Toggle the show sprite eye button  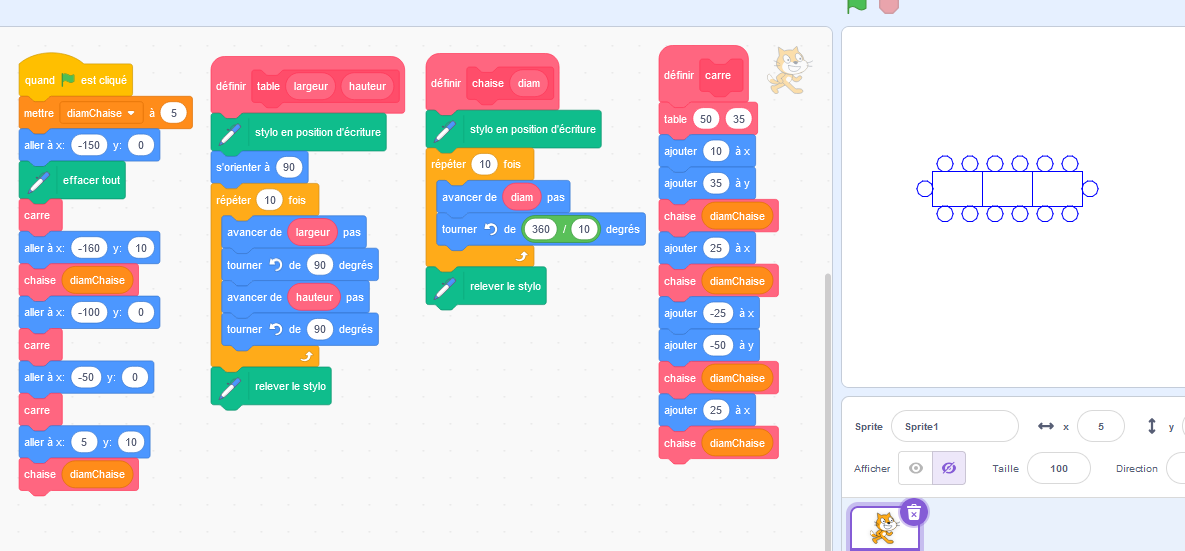coord(914,468)
